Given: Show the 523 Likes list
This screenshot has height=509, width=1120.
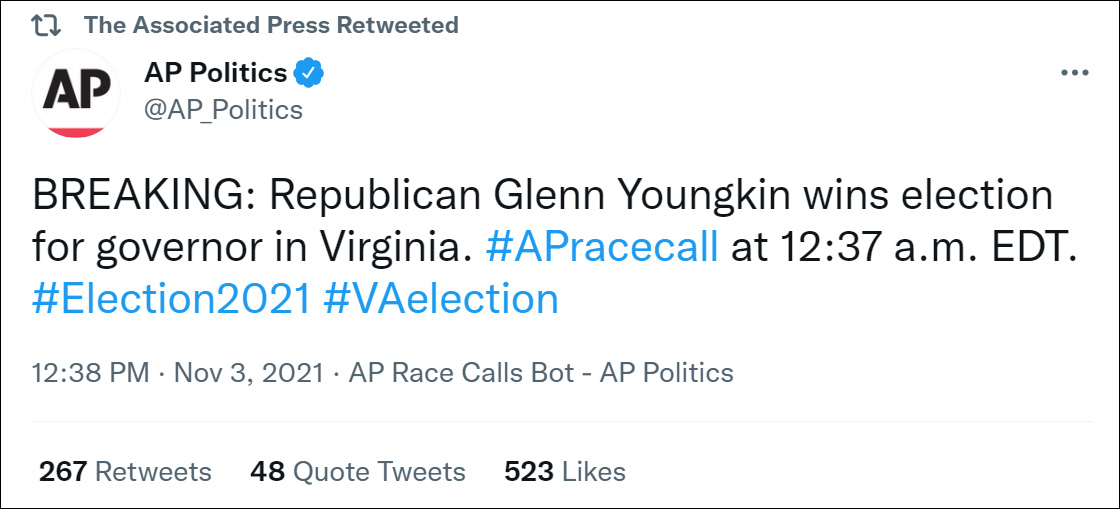Looking at the screenshot, I should (565, 471).
